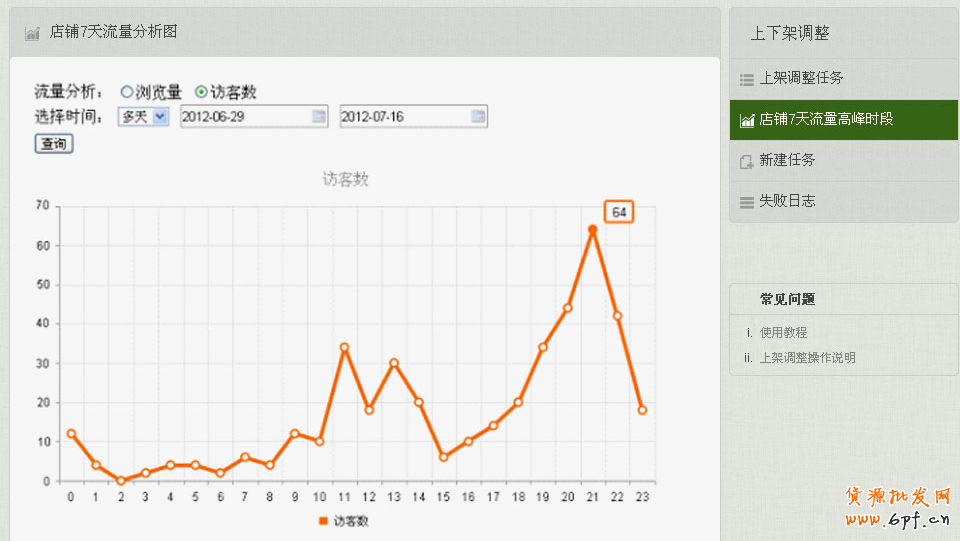Click the log icon next to 失败日志
This screenshot has width=960, height=541.
[746, 202]
